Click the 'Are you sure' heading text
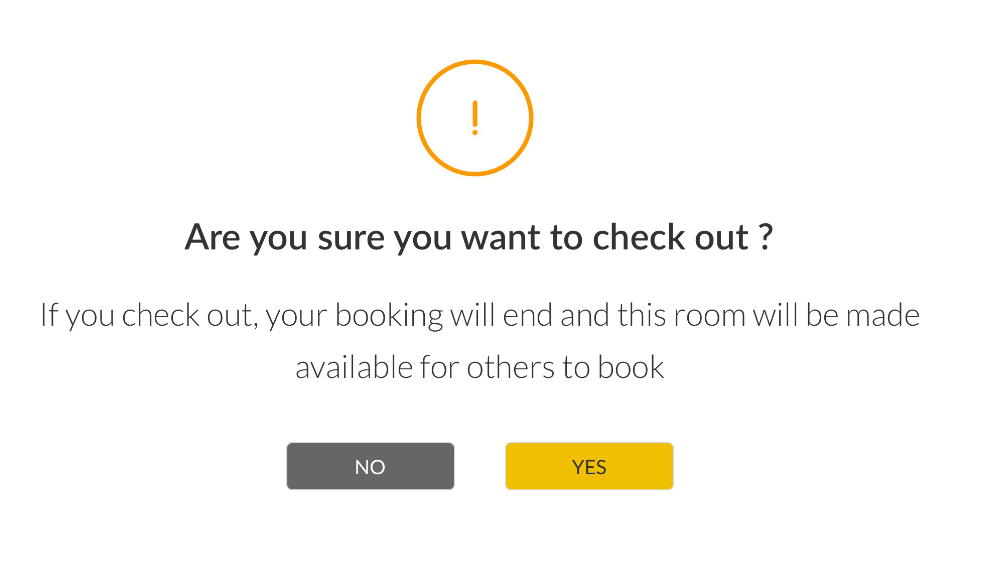Viewport: 1000px width, 569px height. click(x=478, y=237)
